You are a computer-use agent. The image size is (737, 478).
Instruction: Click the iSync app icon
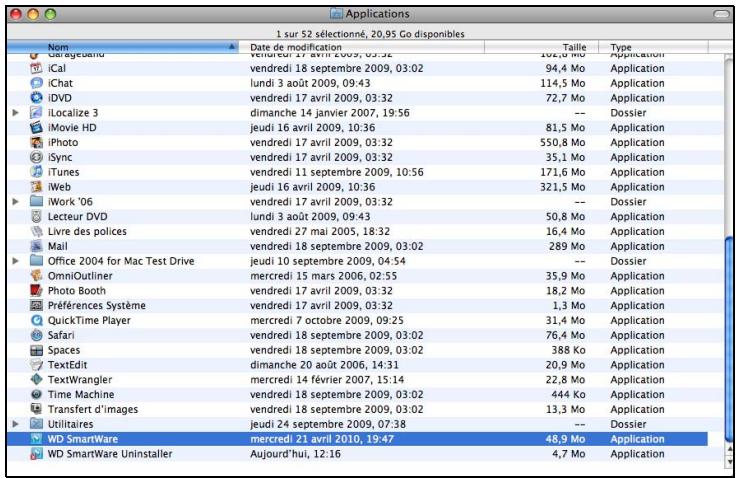[36, 157]
